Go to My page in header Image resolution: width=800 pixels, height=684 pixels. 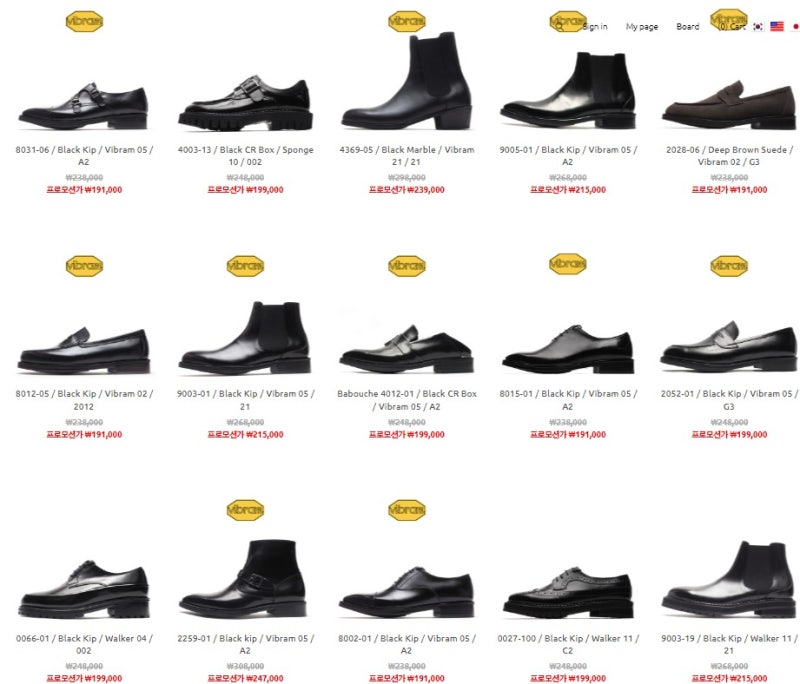(642, 27)
